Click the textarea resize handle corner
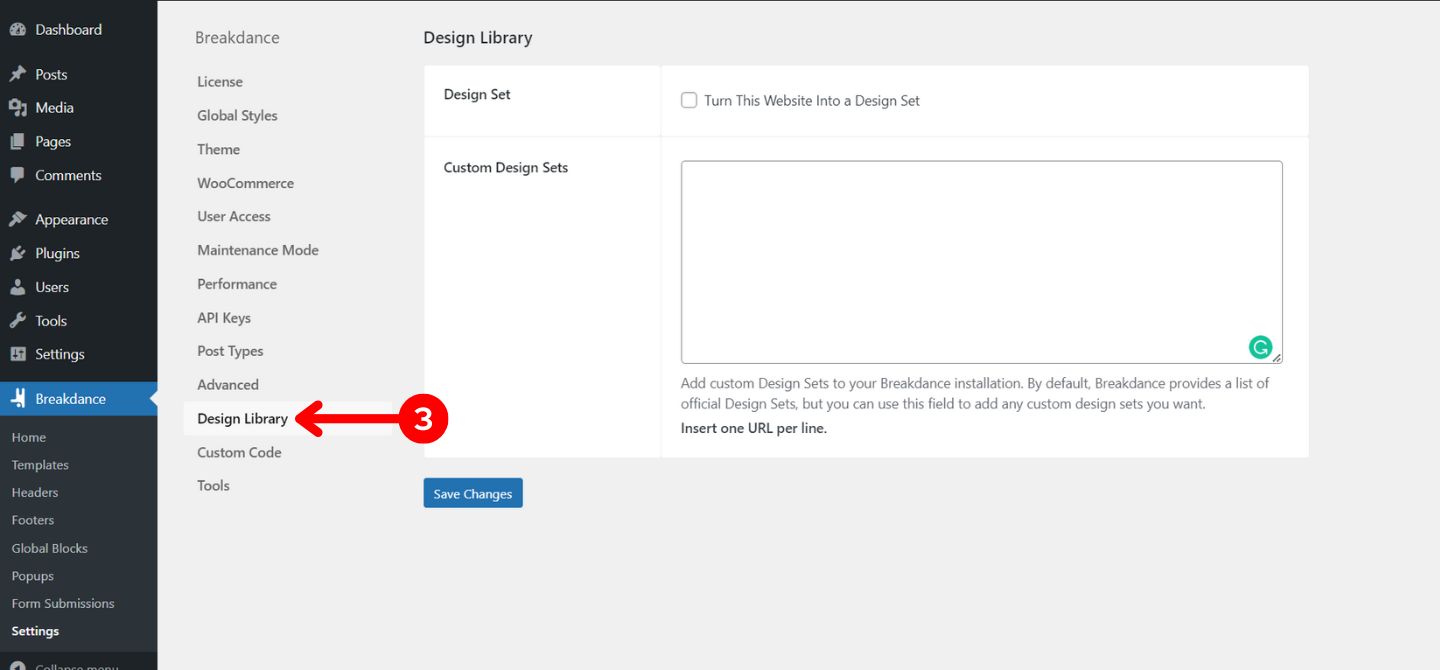Image resolution: width=1440 pixels, height=670 pixels. point(1277,358)
